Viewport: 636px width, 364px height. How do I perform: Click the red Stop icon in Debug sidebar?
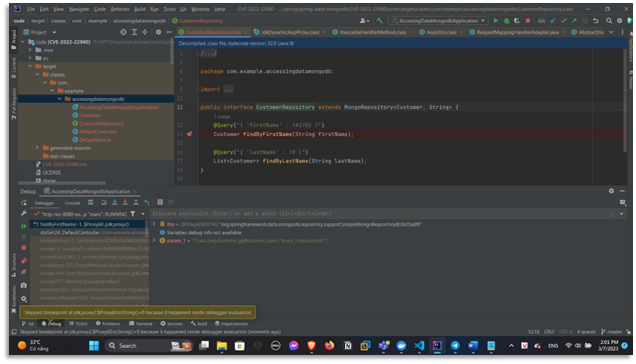coord(24,248)
